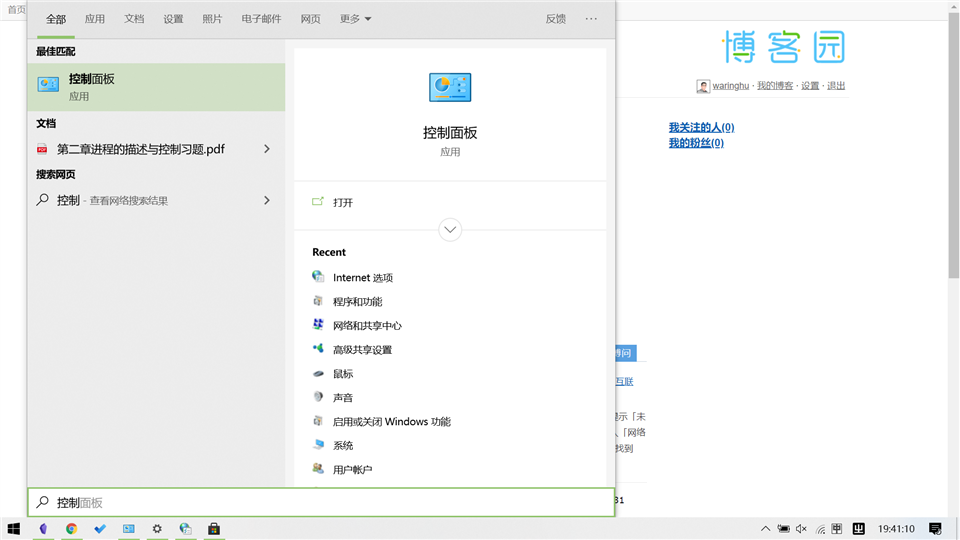Switch to the 全部 search tab

coord(56,19)
